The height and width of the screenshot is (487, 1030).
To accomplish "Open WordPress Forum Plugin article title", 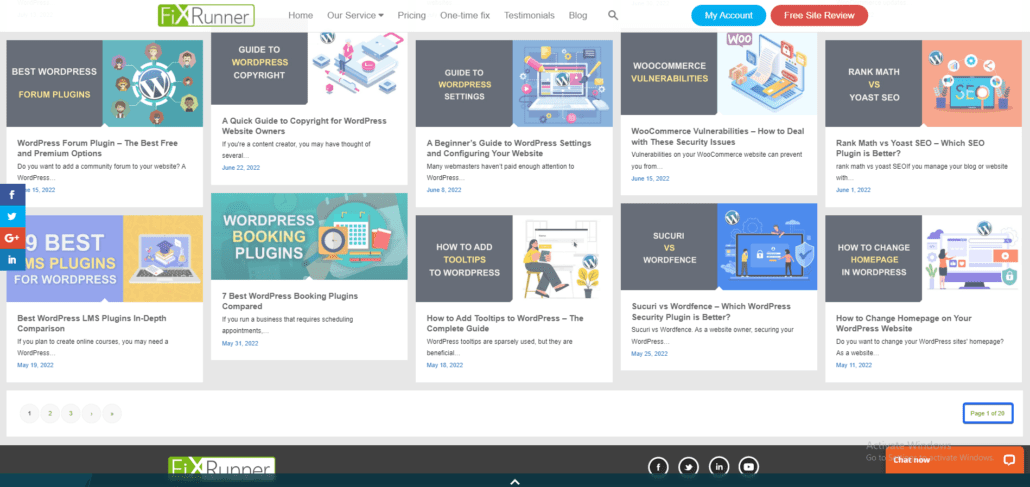I will coord(97,148).
